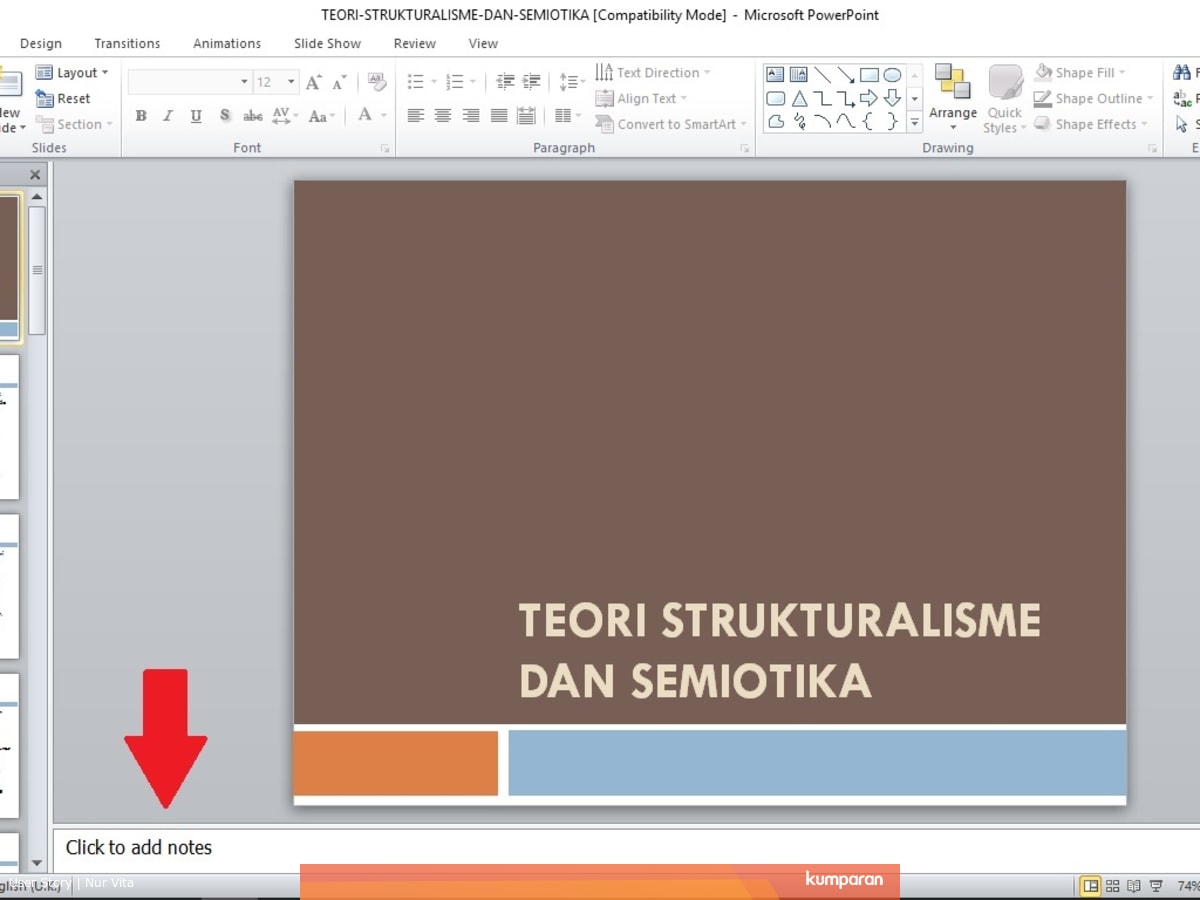
Task: Open the font size dropdown
Action: point(291,82)
